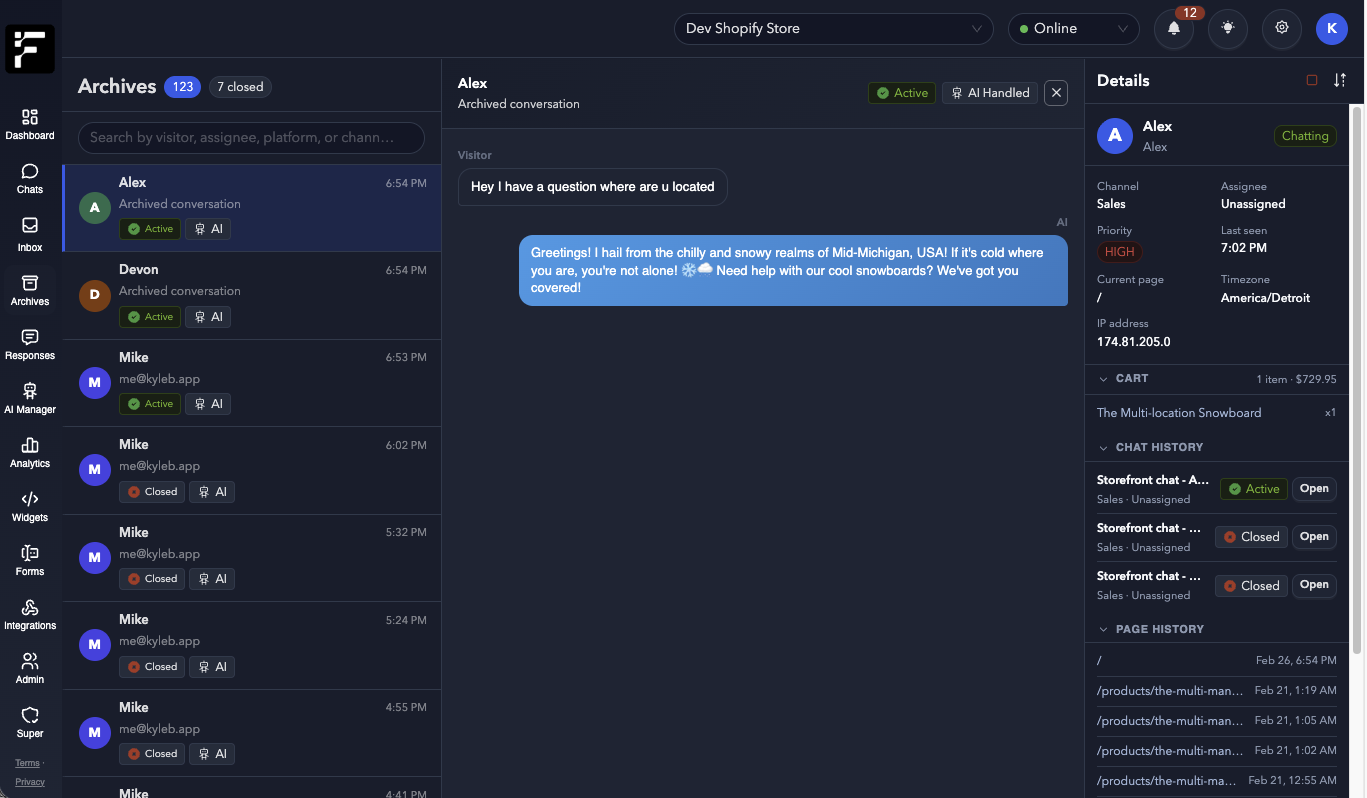1367x798 pixels.
Task: Click the sort arrows icon in Details
Action: (1340, 80)
